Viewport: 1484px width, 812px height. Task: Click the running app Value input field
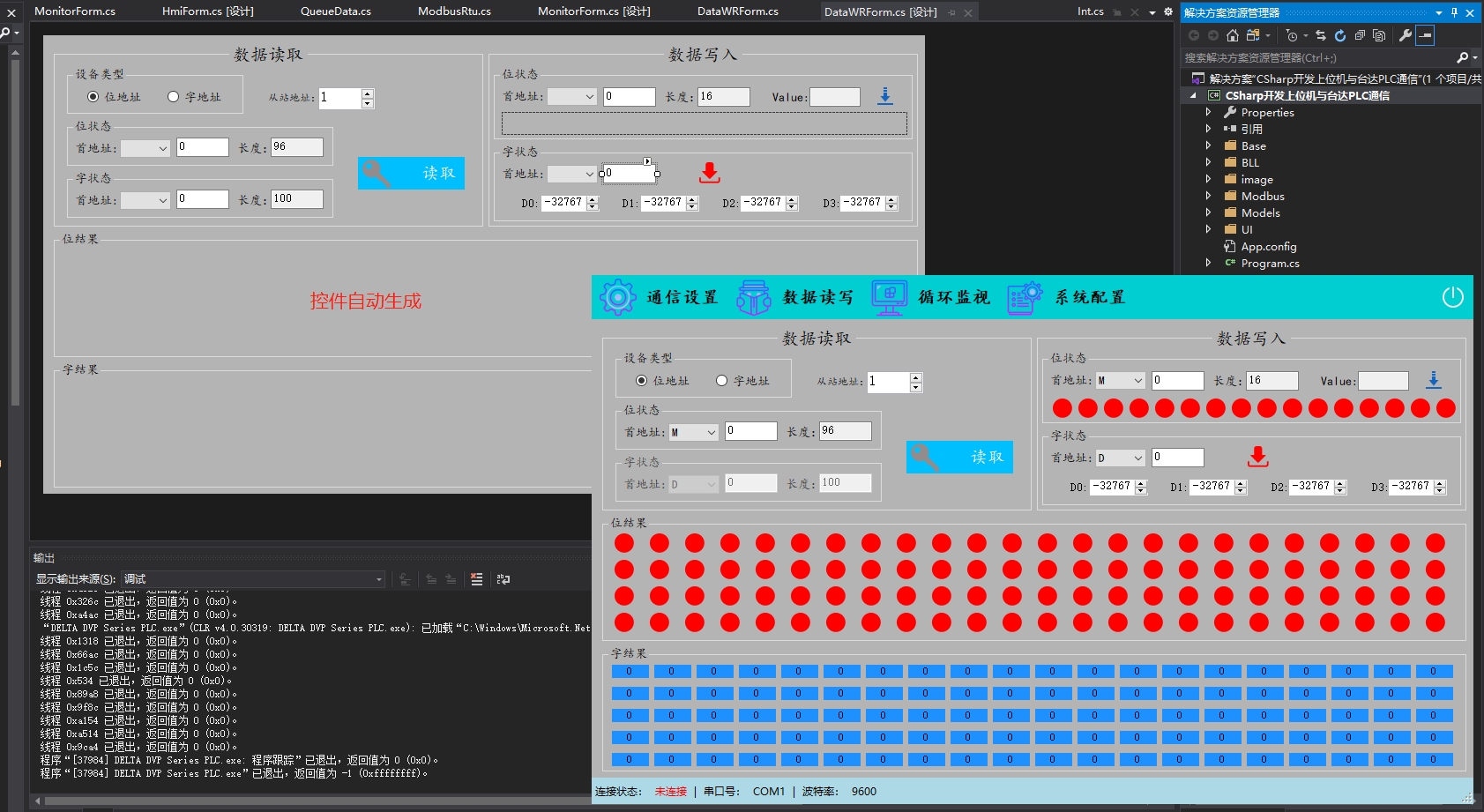(1383, 381)
